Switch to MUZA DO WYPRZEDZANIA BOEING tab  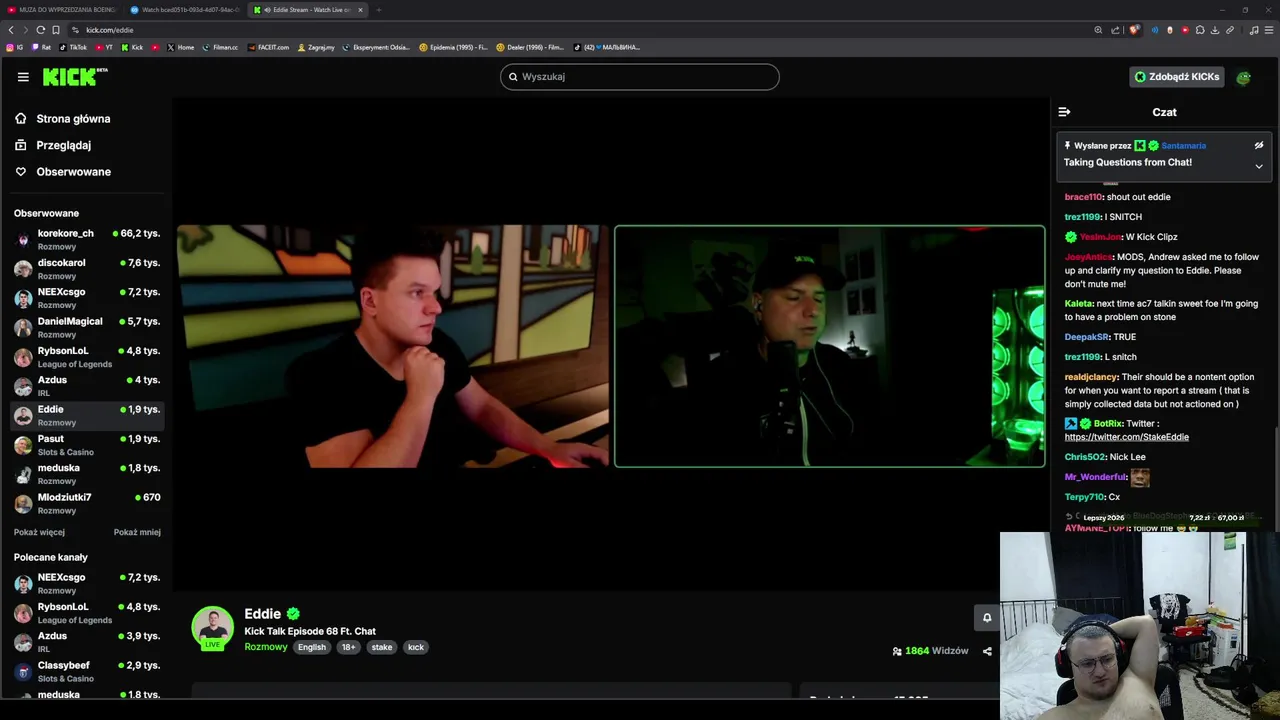(x=60, y=10)
